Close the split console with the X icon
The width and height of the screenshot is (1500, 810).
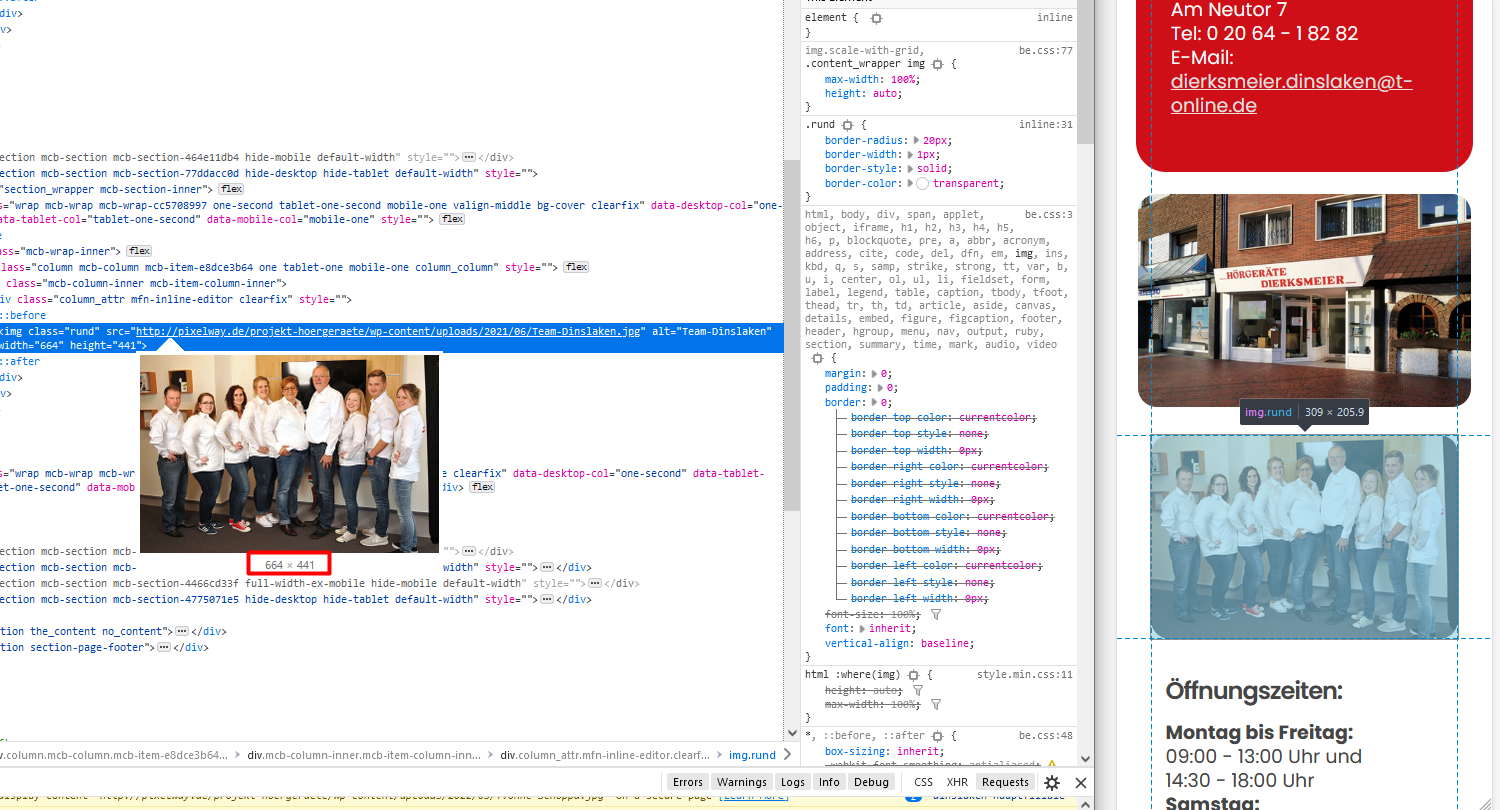(x=1081, y=782)
